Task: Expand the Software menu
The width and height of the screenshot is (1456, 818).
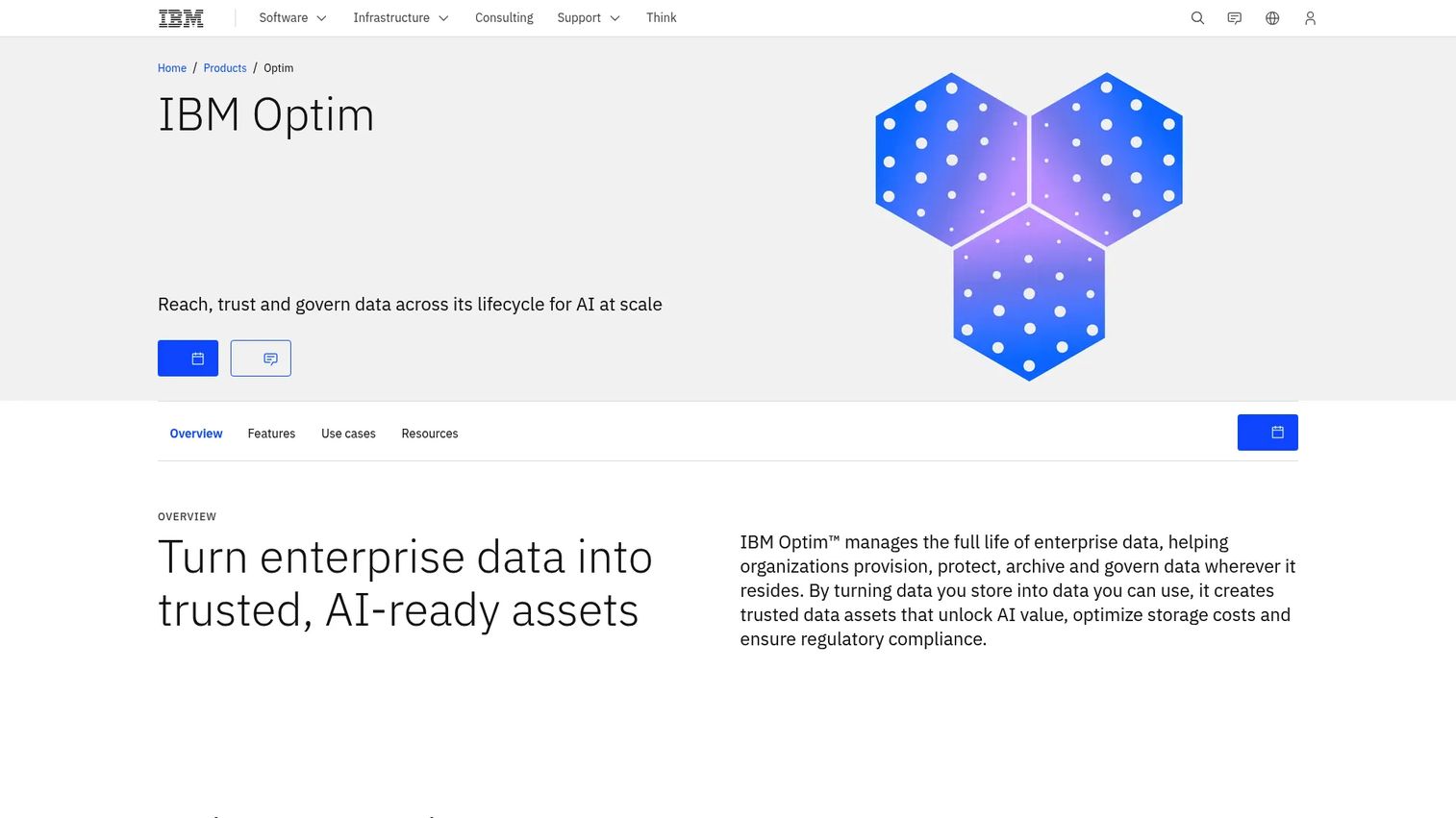Action: click(x=292, y=18)
